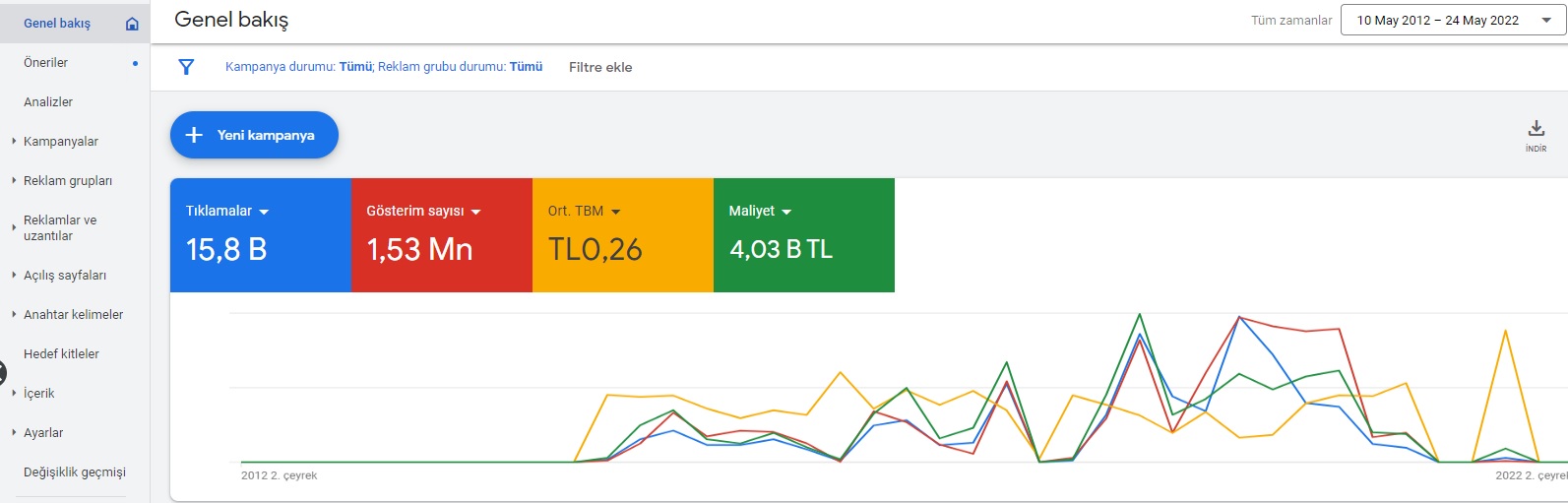Open the Gösterim sayısı metric dropdown
The image size is (1568, 503).
tap(476, 212)
